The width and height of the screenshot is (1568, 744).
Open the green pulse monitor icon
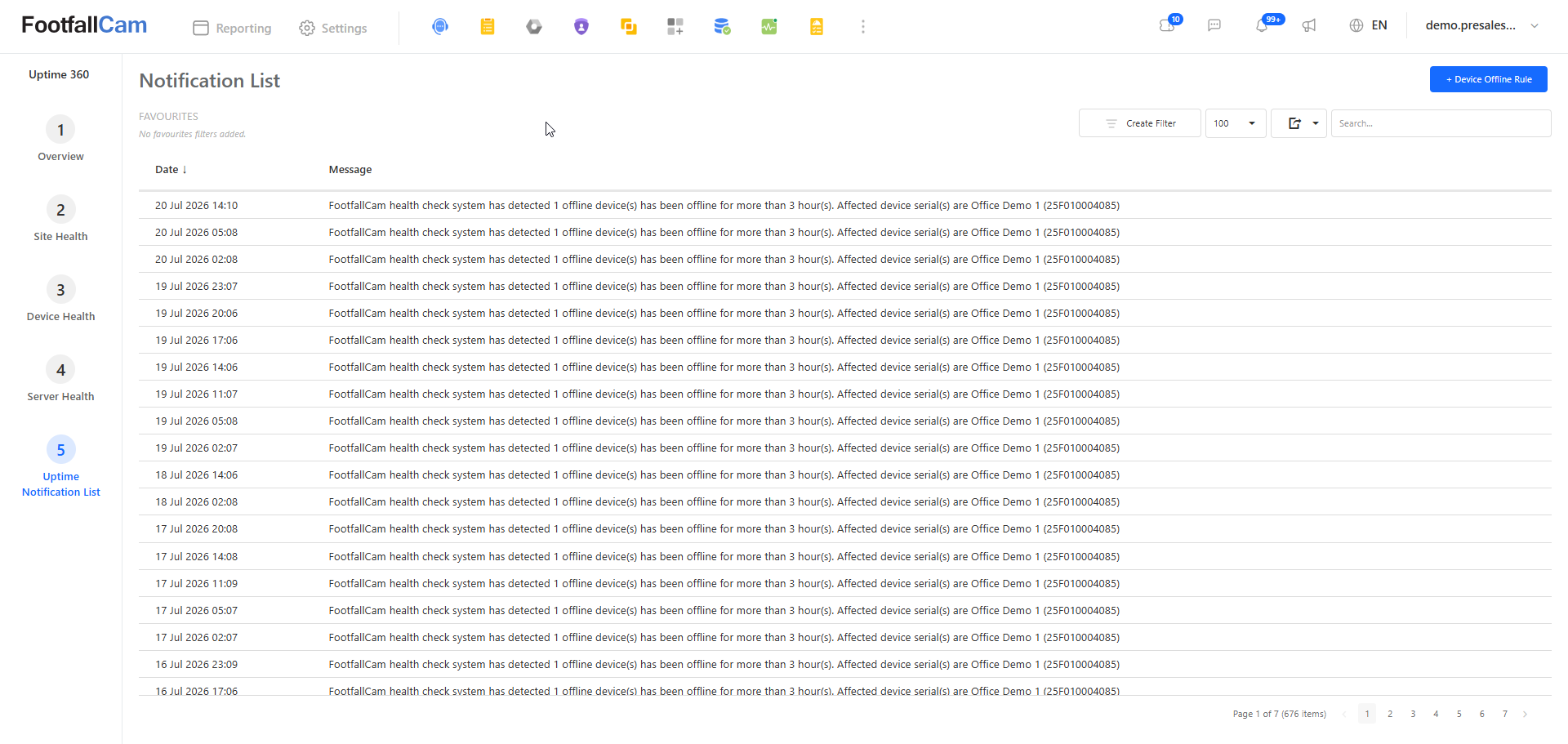click(x=769, y=27)
